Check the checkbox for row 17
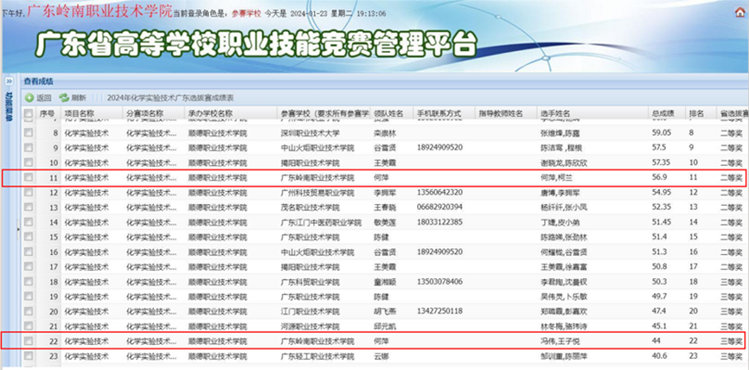 pyautogui.click(x=29, y=266)
